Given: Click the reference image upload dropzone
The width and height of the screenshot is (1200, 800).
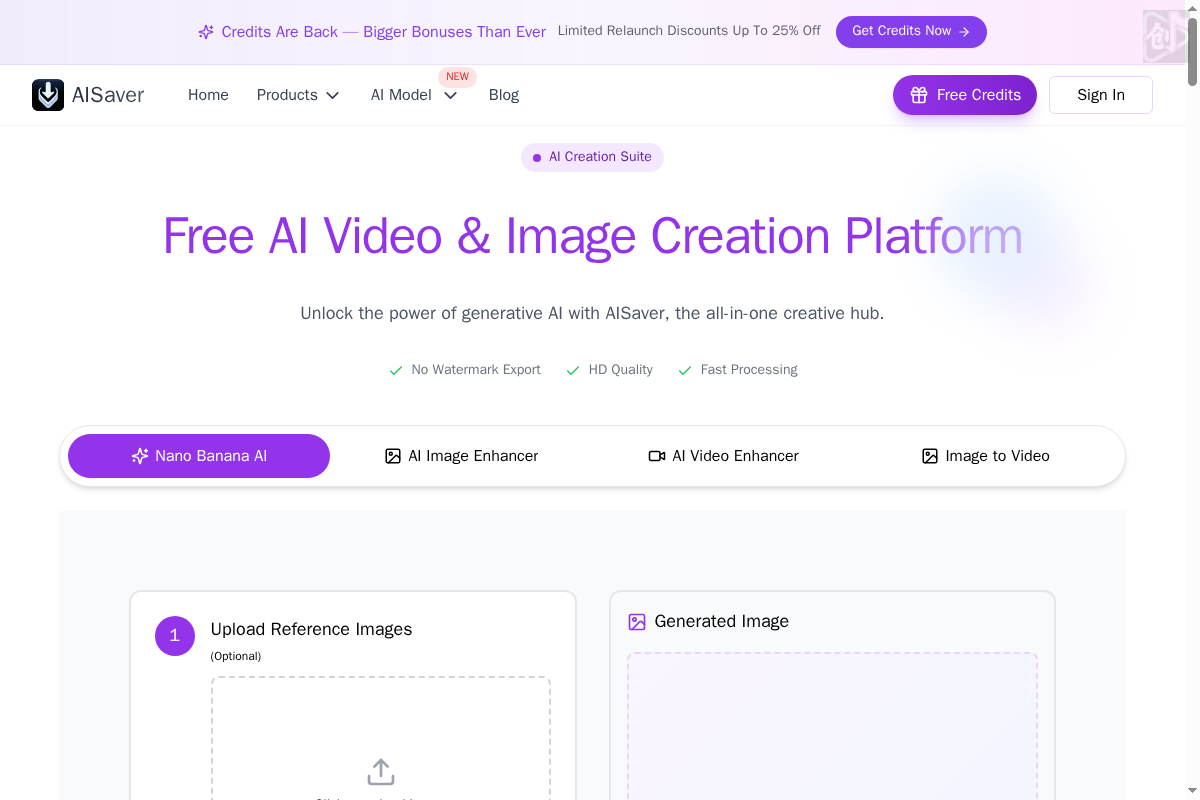Looking at the screenshot, I should point(381,740).
